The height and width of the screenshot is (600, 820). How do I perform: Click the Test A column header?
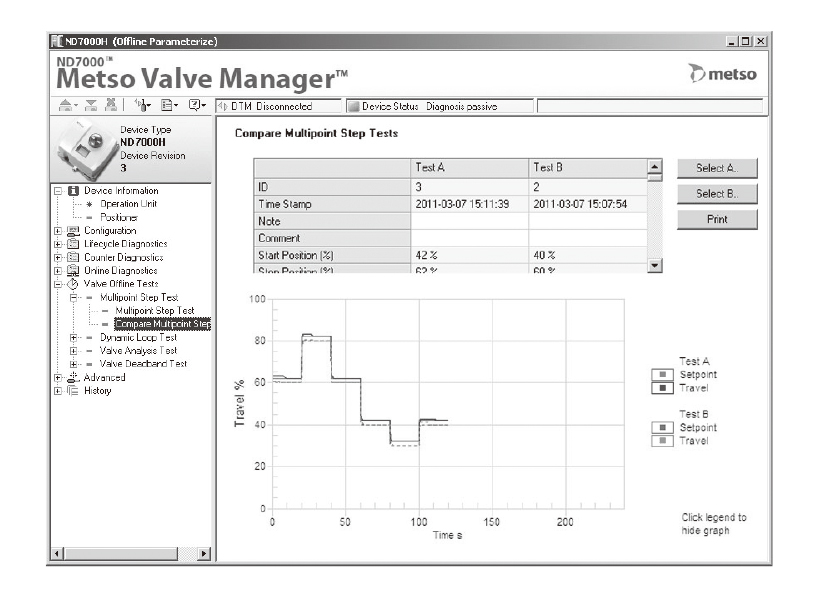click(469, 168)
